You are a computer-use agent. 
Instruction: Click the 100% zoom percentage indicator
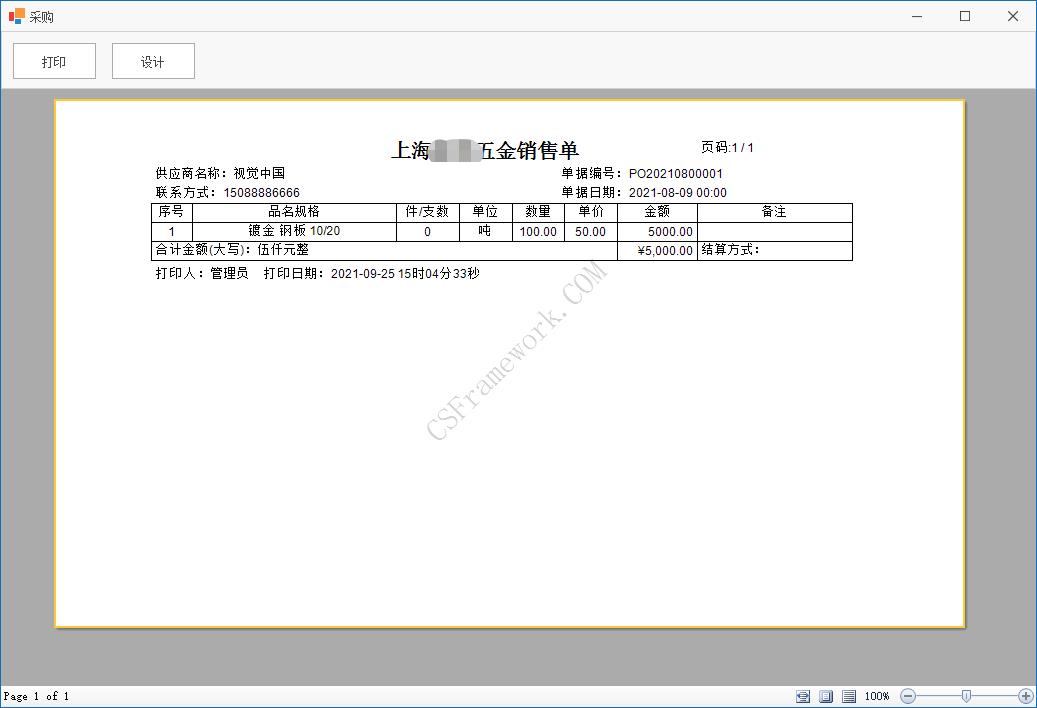click(877, 695)
